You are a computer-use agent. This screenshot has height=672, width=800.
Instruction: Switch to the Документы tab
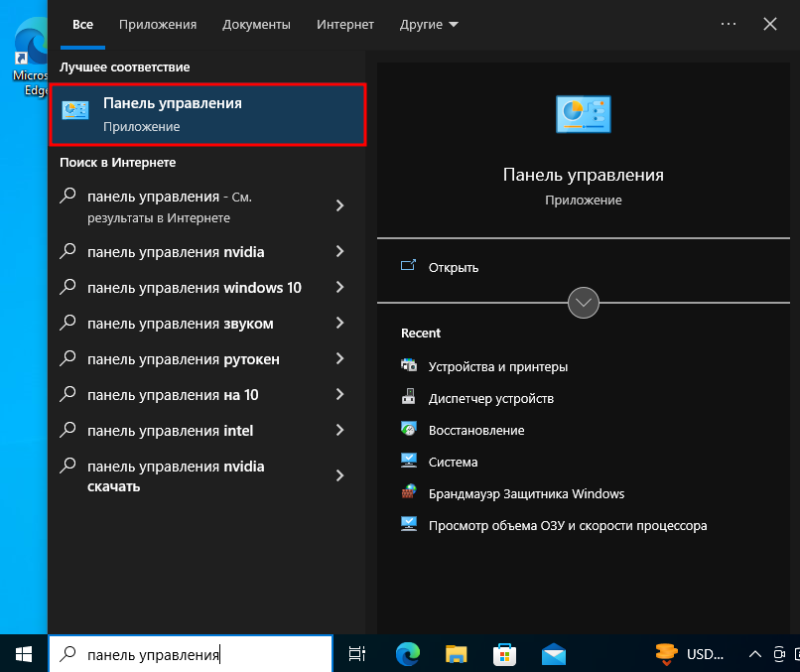pos(256,24)
